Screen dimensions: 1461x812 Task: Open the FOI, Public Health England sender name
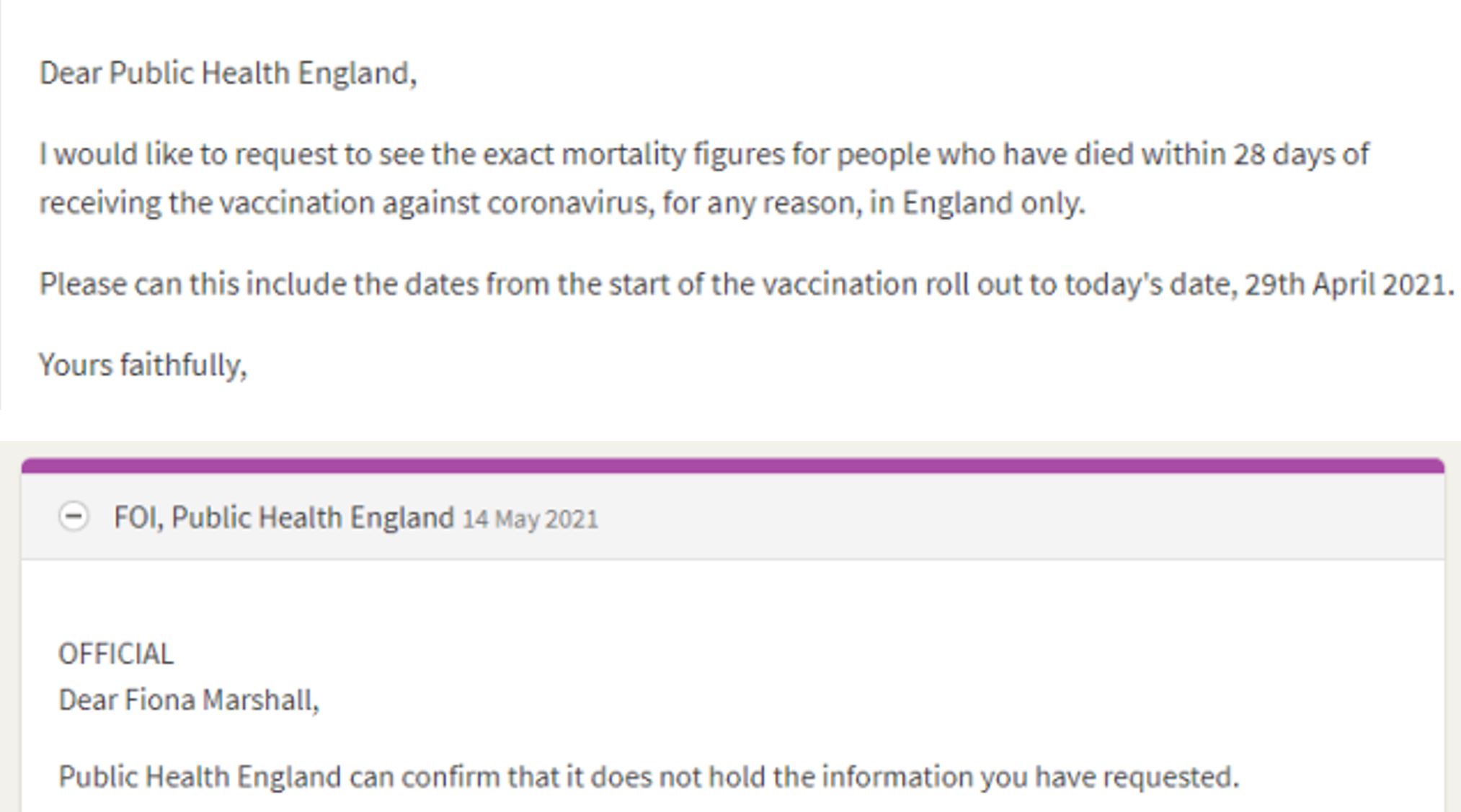pyautogui.click(x=284, y=517)
